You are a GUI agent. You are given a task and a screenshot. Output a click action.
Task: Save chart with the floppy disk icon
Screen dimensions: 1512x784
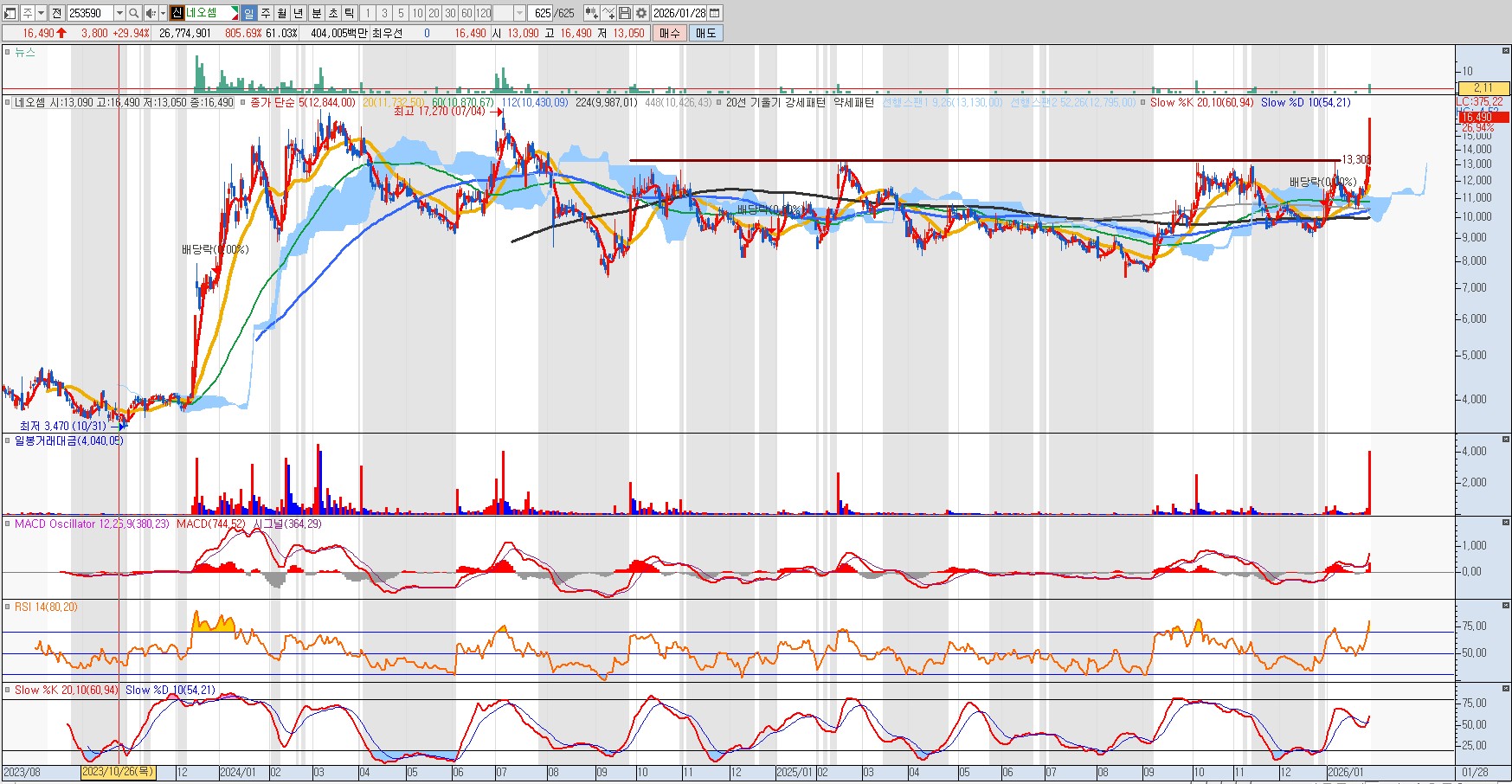624,13
